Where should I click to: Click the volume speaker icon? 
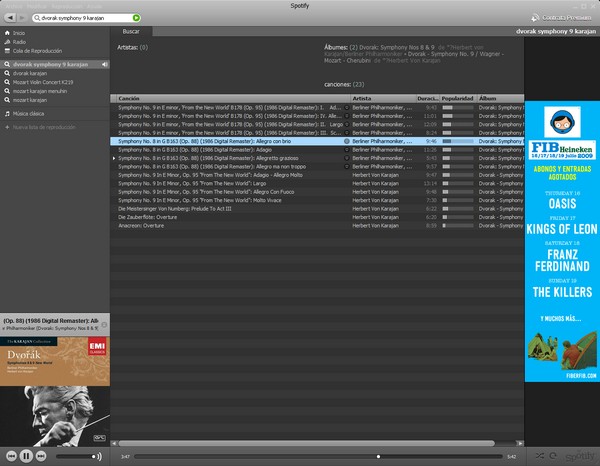click(99, 456)
